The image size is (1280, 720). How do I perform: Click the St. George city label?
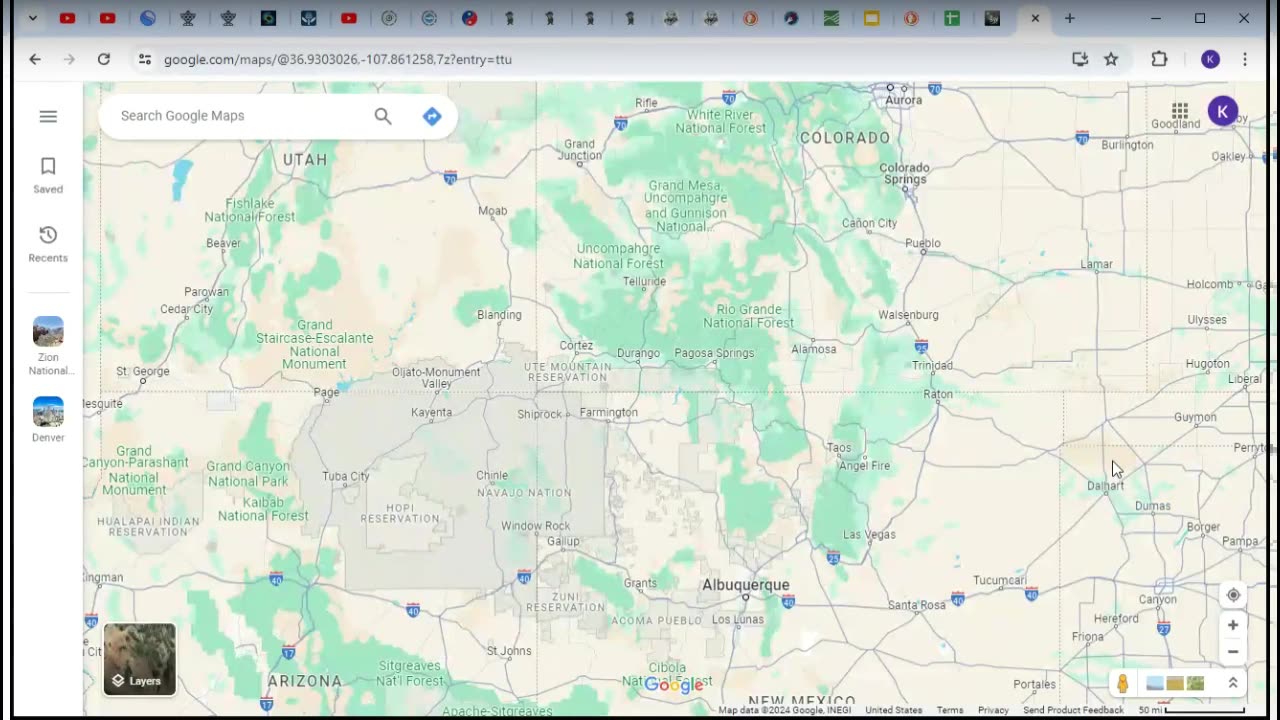(143, 372)
